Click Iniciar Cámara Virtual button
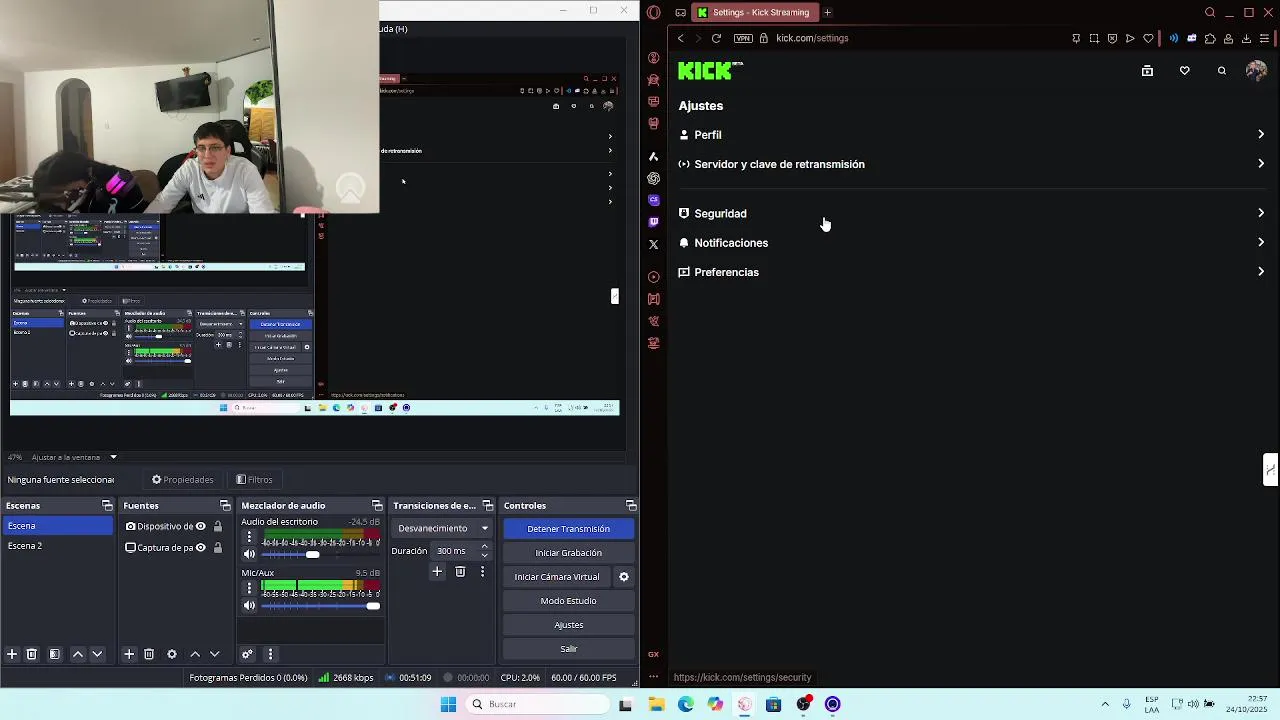Screen dimensions: 1280x720 click(557, 577)
